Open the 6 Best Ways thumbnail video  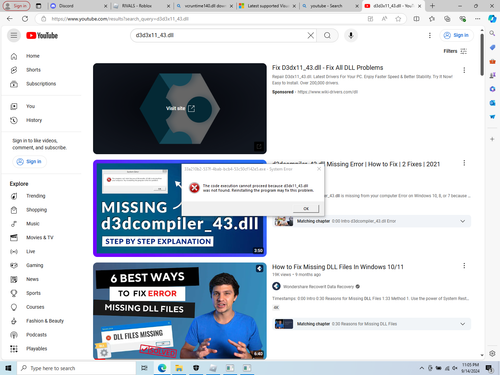[180, 311]
